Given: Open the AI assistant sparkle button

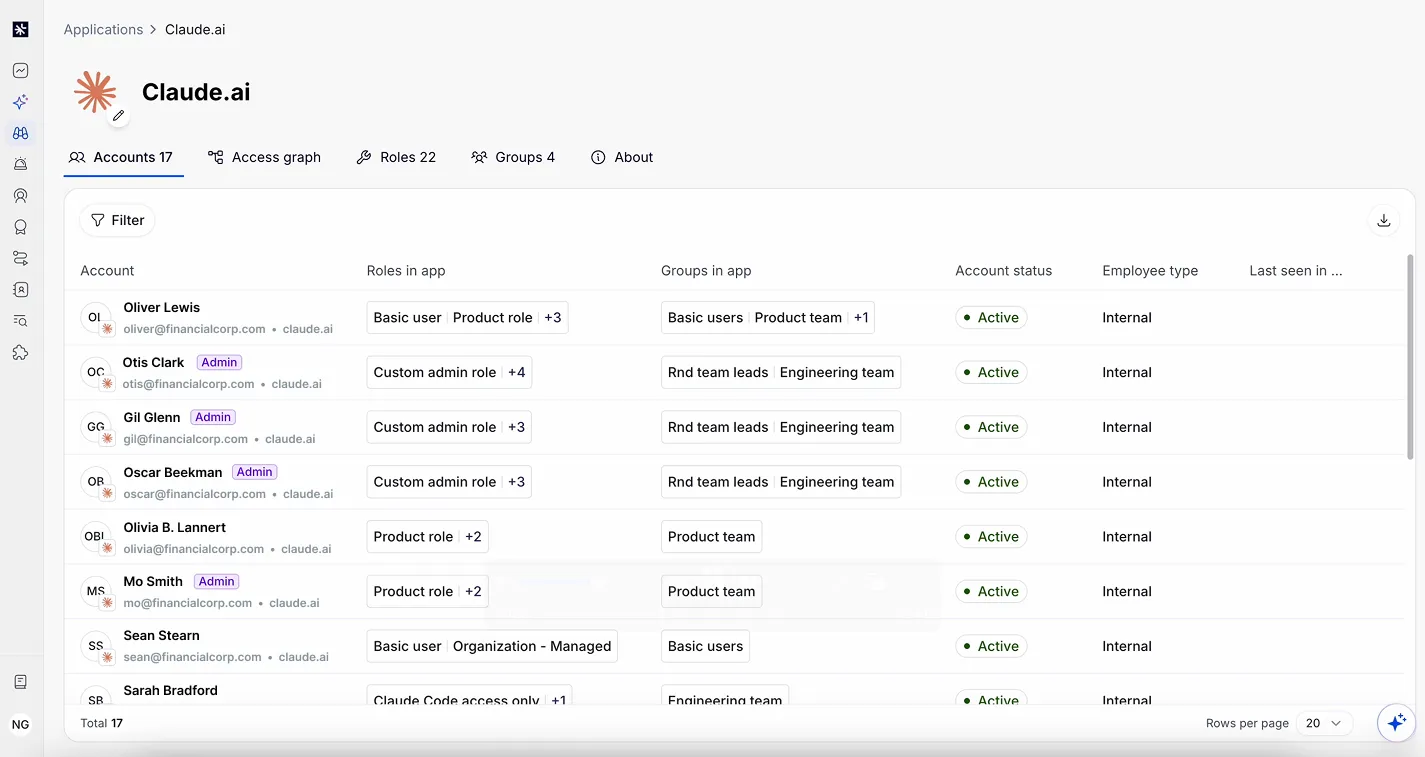Looking at the screenshot, I should (1396, 722).
